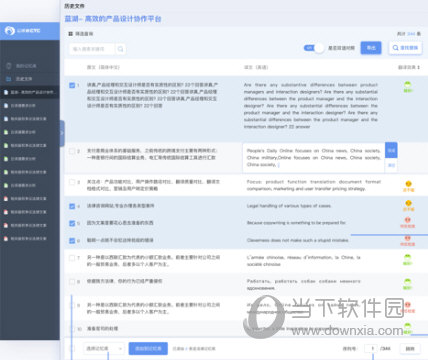Click the blue button in the footer
This screenshot has height=360, width=428.
148,349
